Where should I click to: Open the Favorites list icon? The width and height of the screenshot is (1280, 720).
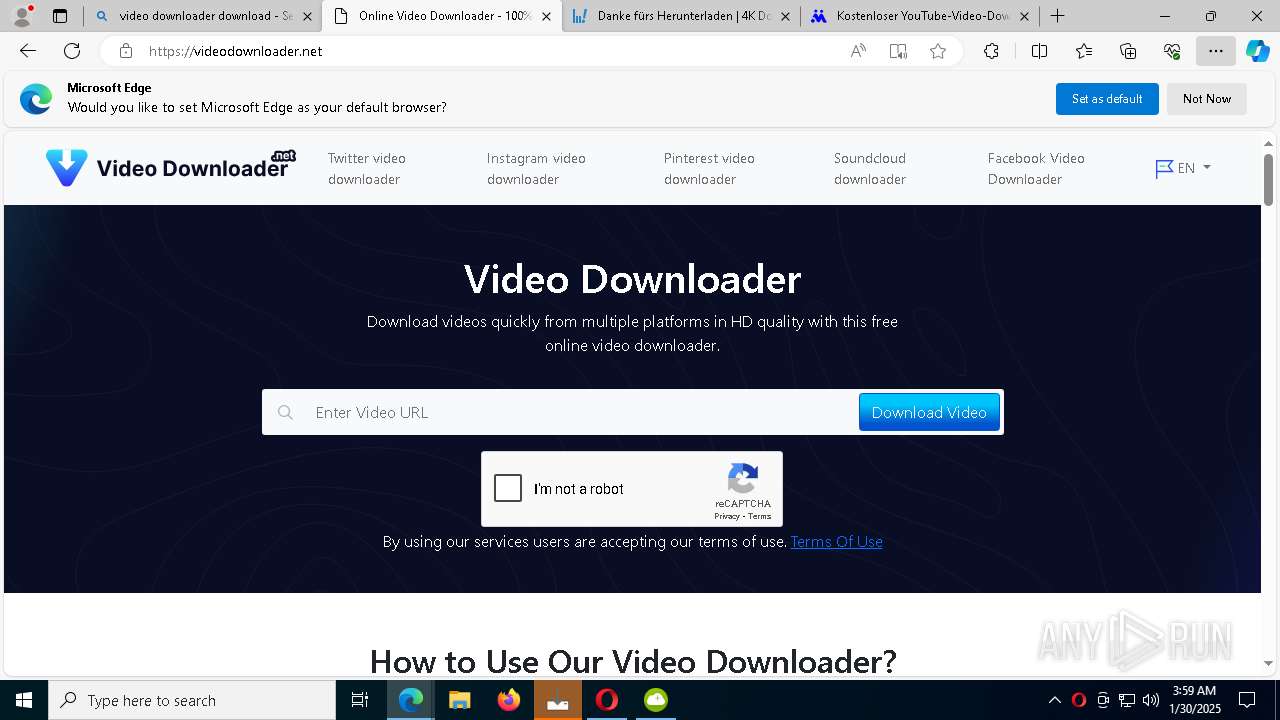click(1084, 51)
